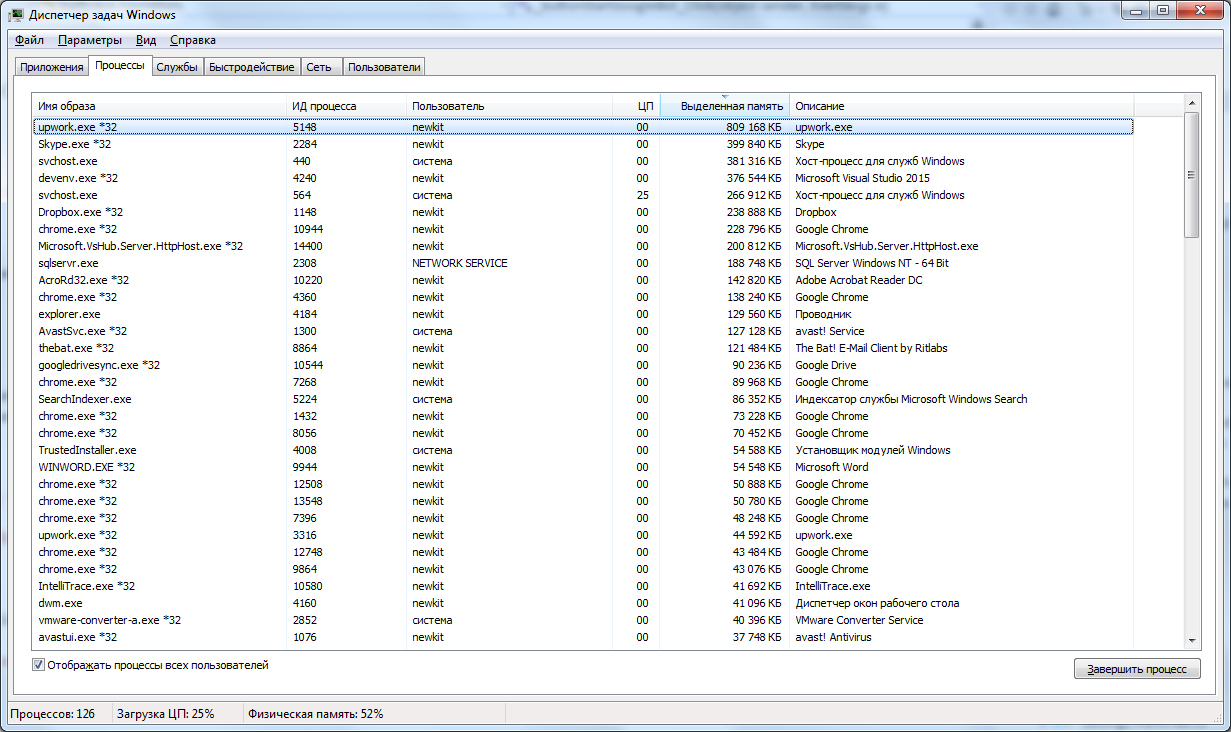Sort by Описание column header
This screenshot has height=732, width=1231.
tap(962, 106)
